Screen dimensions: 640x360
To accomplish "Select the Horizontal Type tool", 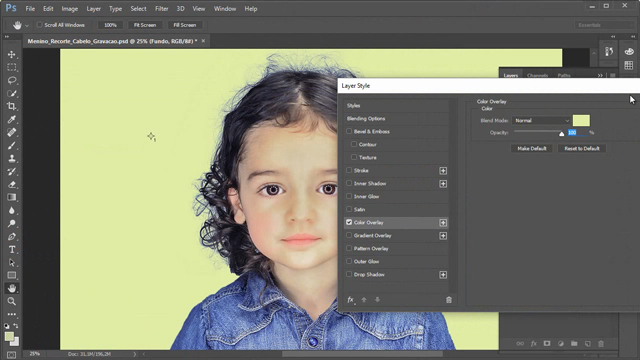I will tap(11, 250).
